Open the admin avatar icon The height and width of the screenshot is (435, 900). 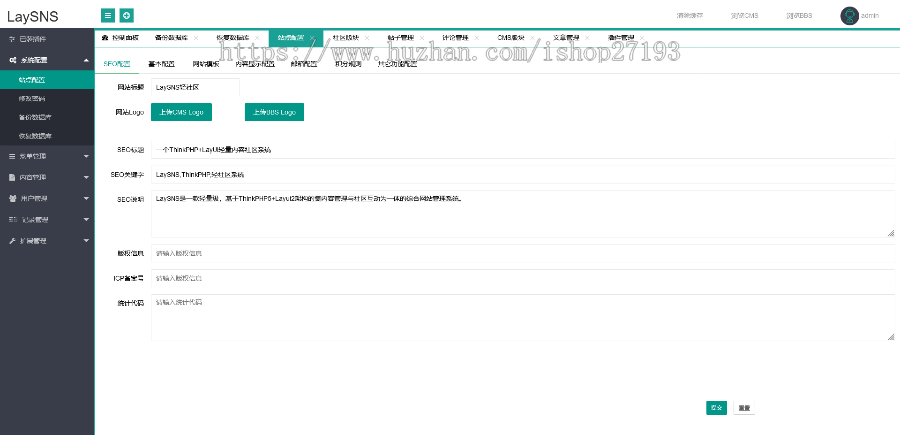pos(849,16)
